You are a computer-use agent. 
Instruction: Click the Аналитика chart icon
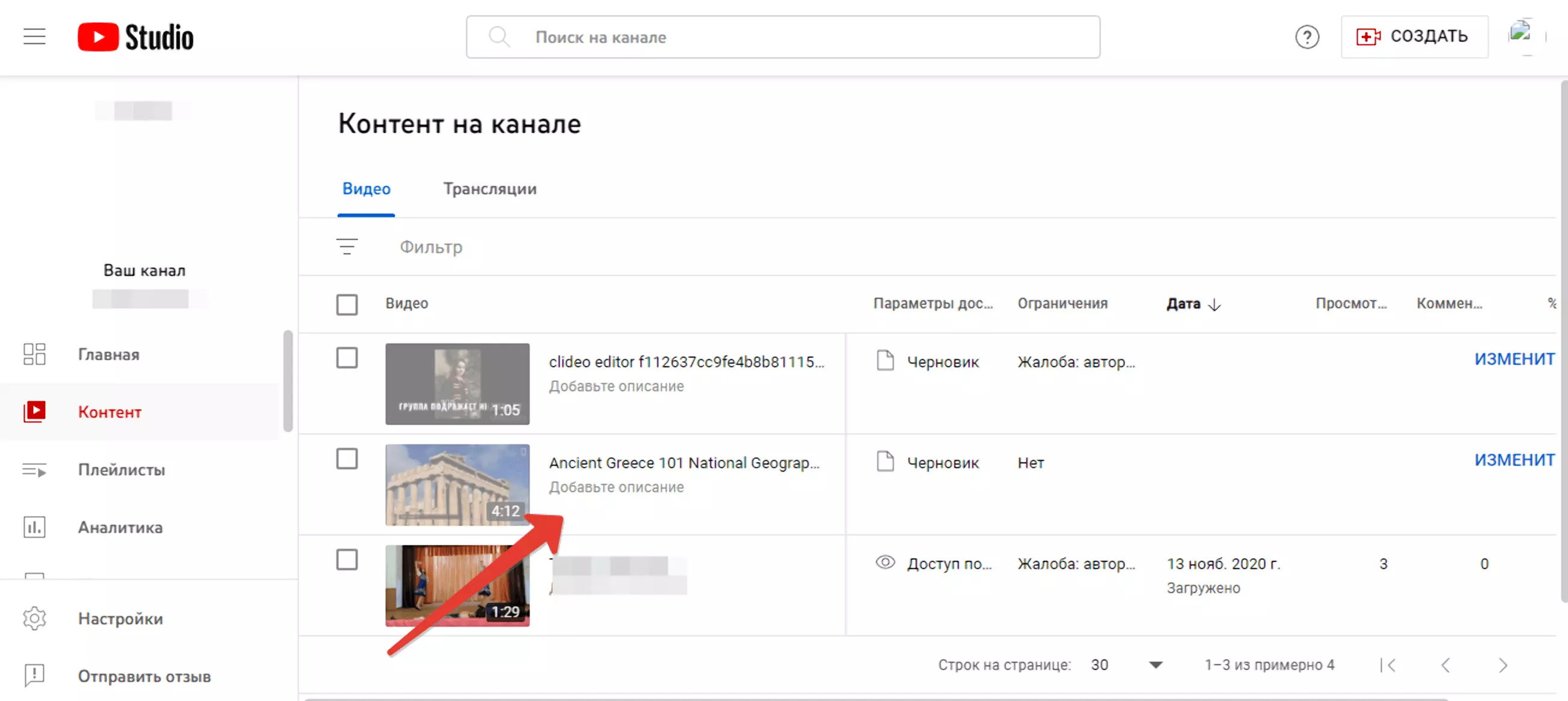click(x=35, y=527)
